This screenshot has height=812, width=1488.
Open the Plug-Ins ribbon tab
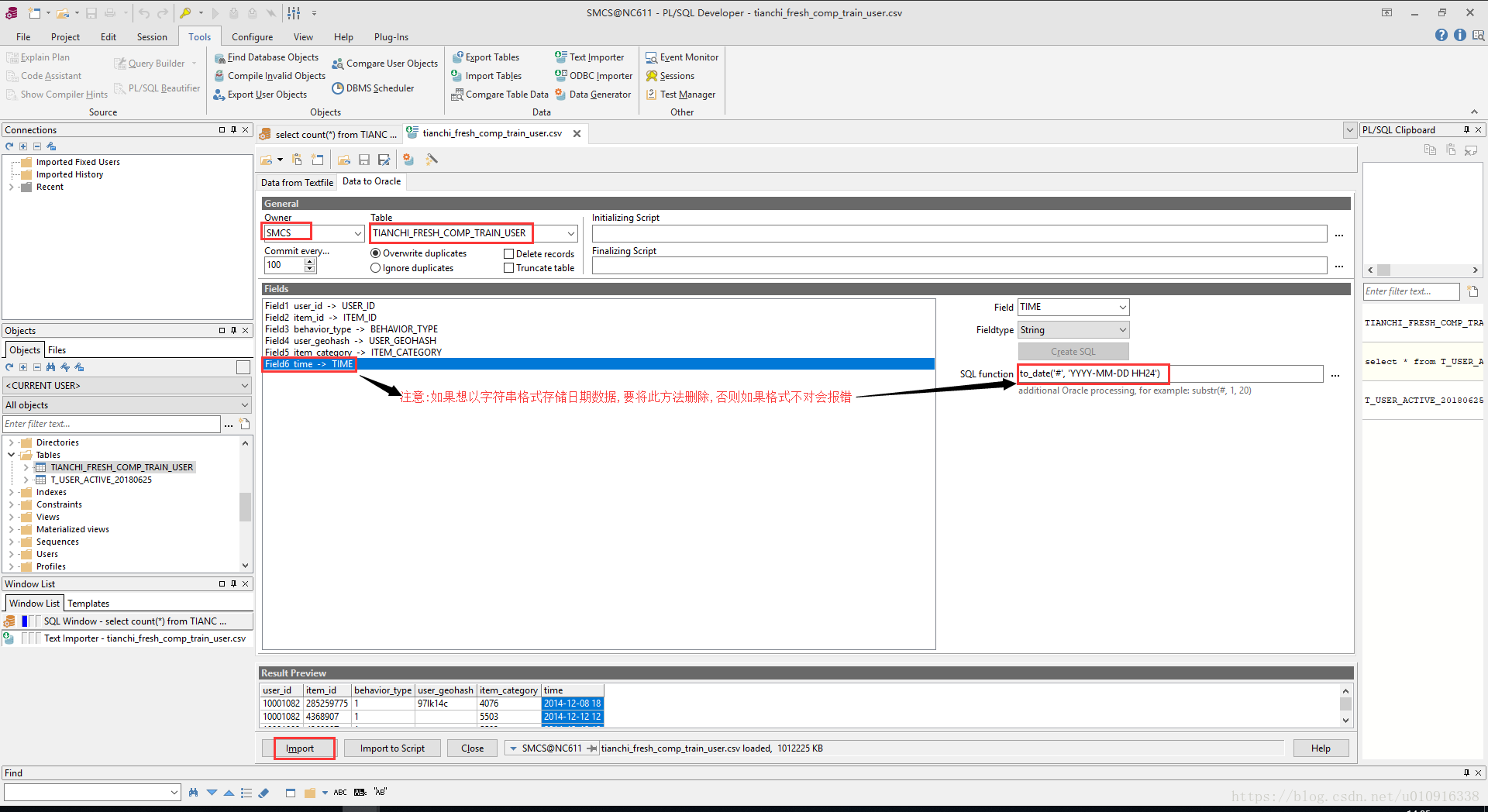click(391, 37)
